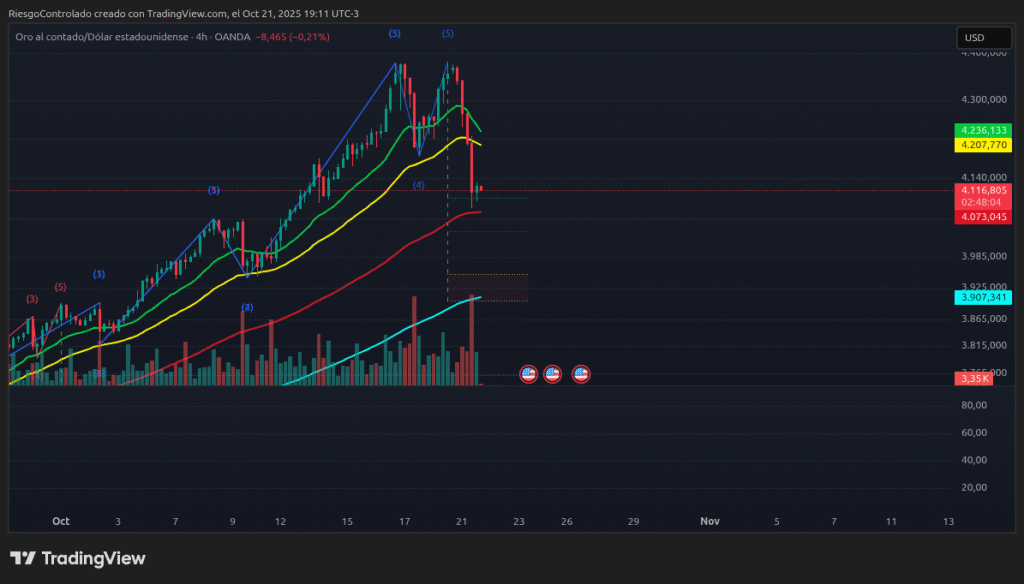The height and width of the screenshot is (584, 1024).
Task: Open the USD currency selector
Action: click(973, 38)
